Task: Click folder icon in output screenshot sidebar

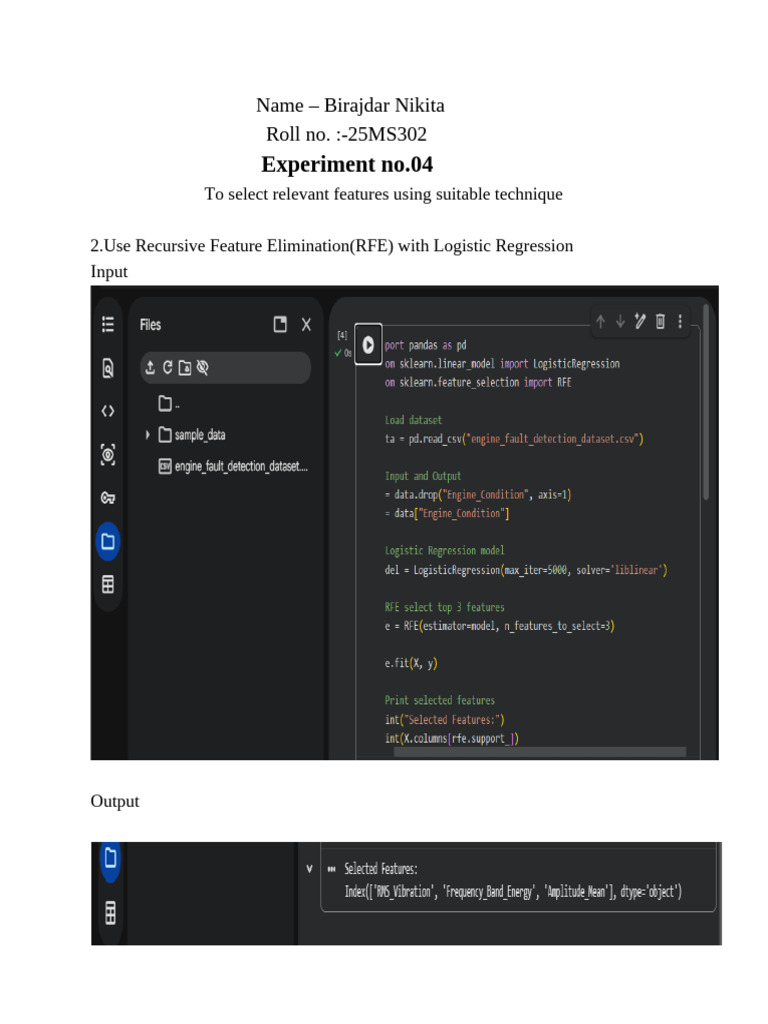Action: tap(110, 858)
